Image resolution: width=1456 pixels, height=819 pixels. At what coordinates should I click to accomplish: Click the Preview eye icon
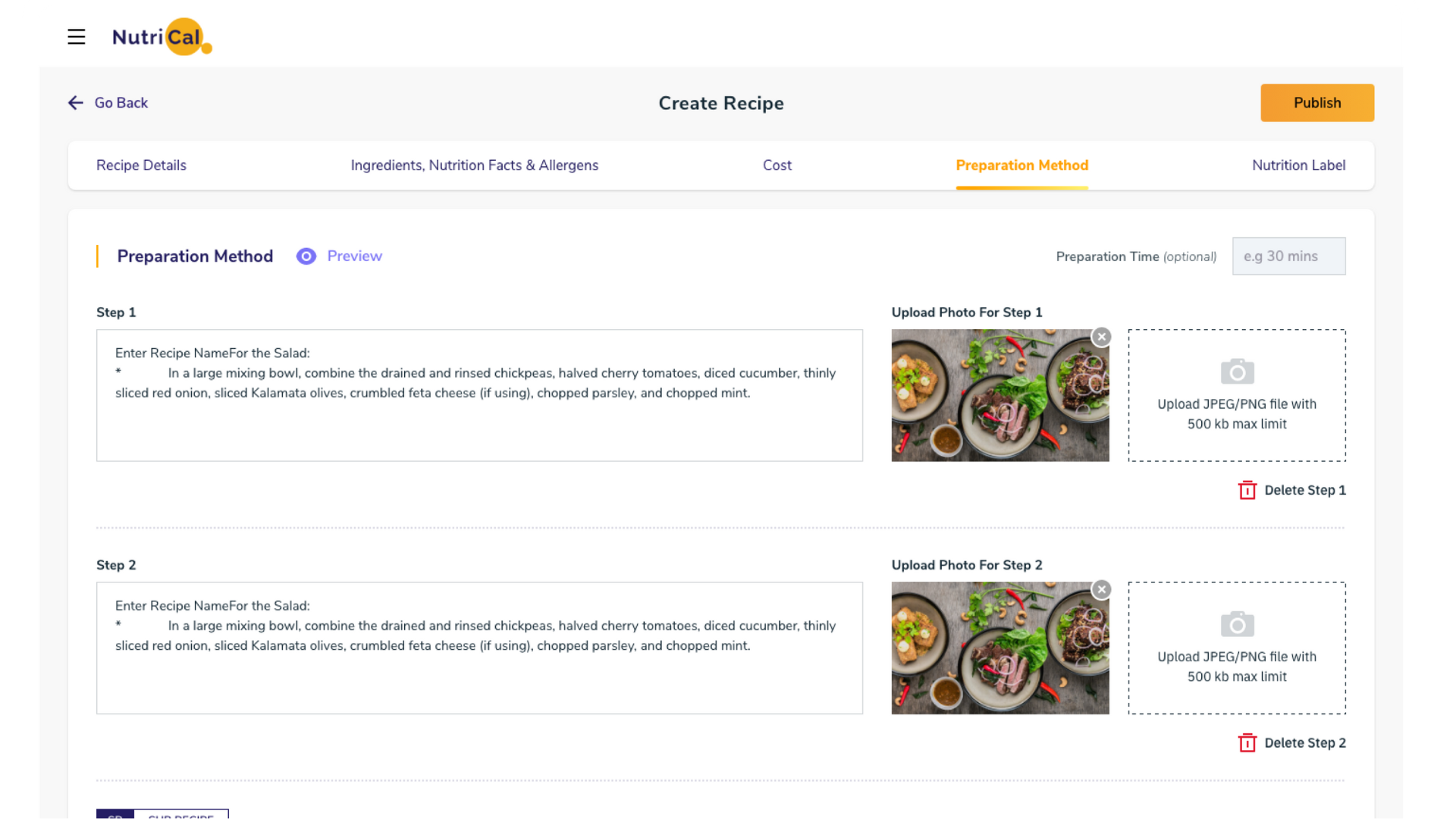[306, 256]
